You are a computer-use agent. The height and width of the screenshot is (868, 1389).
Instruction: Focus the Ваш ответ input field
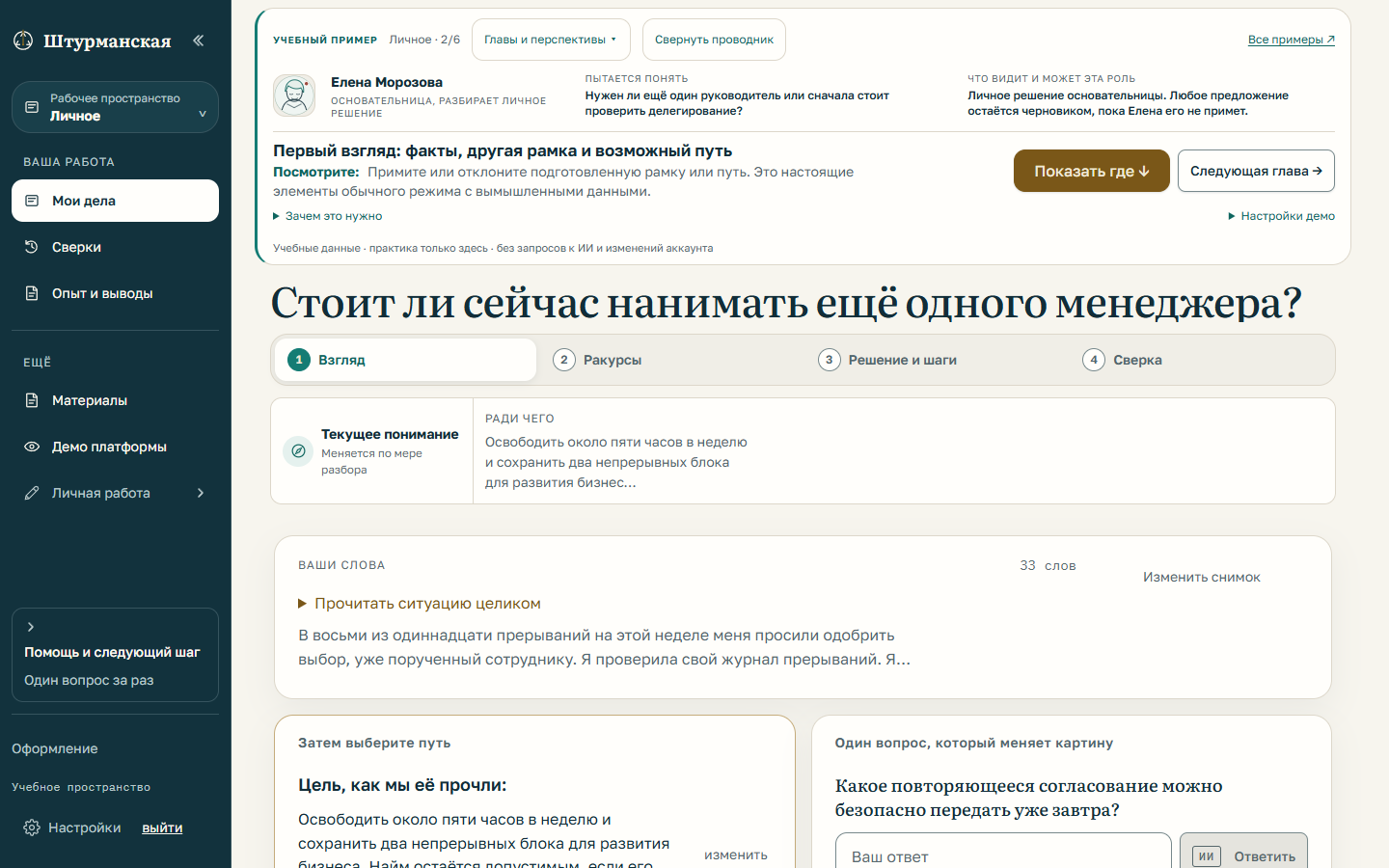click(x=1003, y=855)
